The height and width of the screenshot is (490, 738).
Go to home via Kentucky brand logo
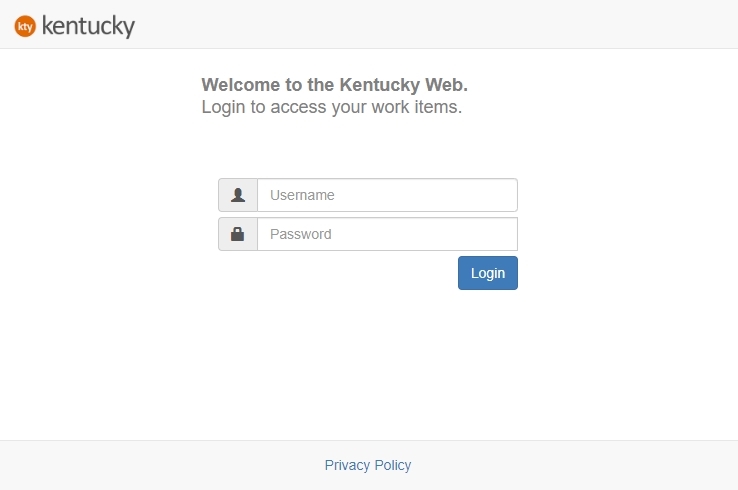click(75, 26)
